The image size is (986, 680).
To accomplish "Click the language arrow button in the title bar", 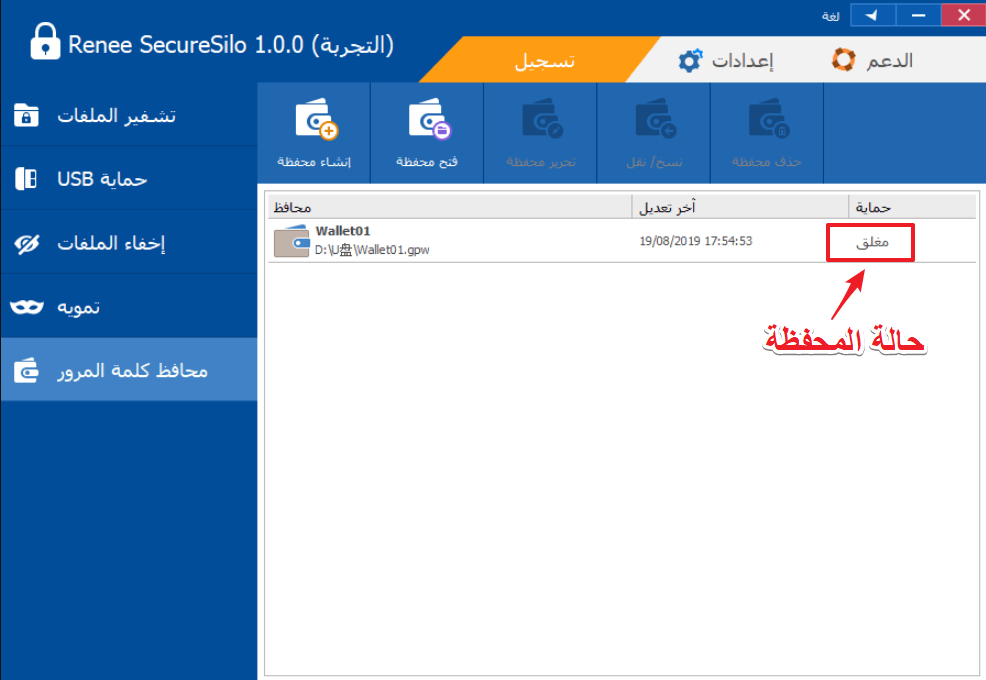I will tap(873, 15).
